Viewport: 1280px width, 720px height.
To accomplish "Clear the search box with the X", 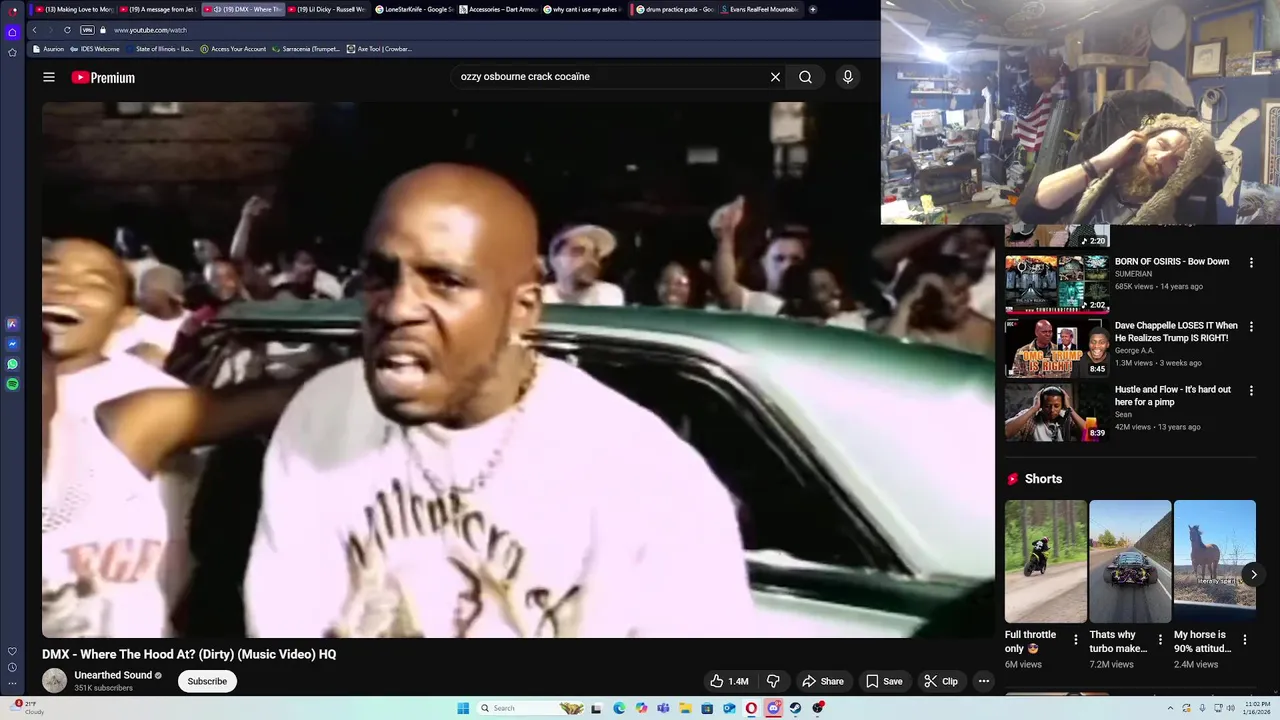I will coord(775,77).
